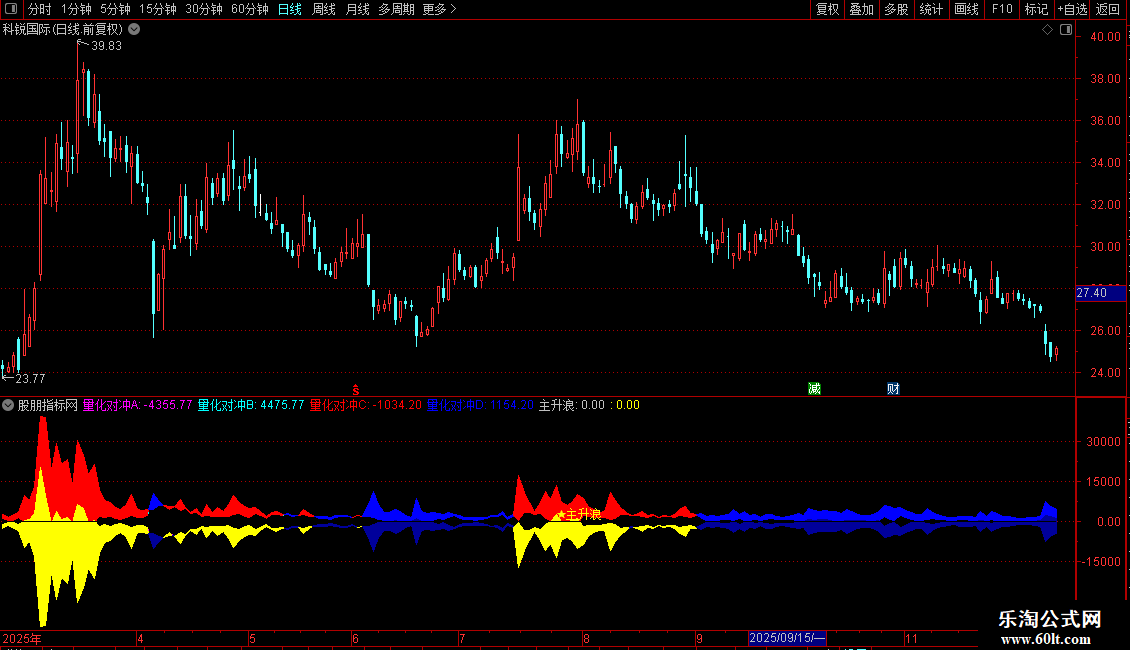Click the 2025/09/15 date marker

787,638
